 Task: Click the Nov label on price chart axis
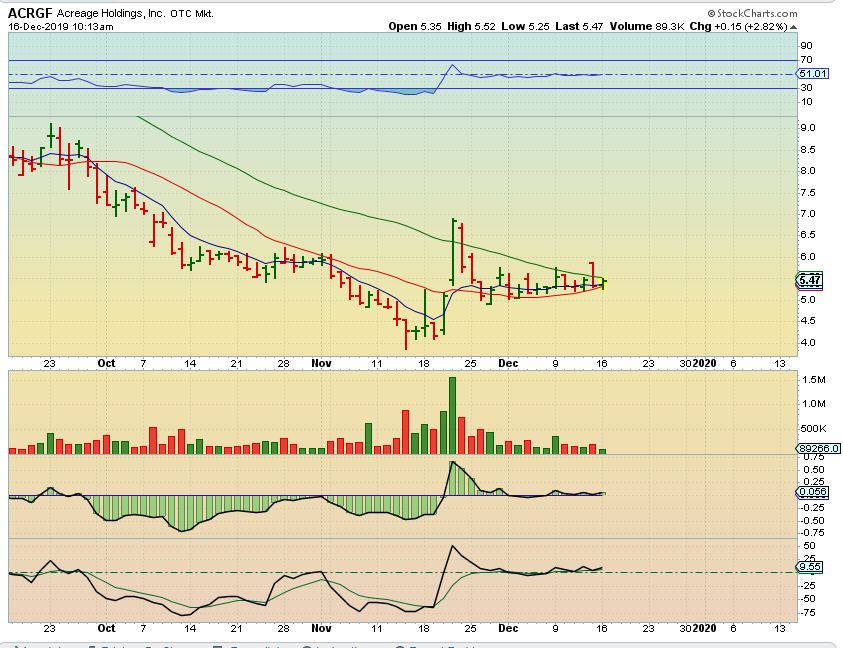[x=320, y=363]
